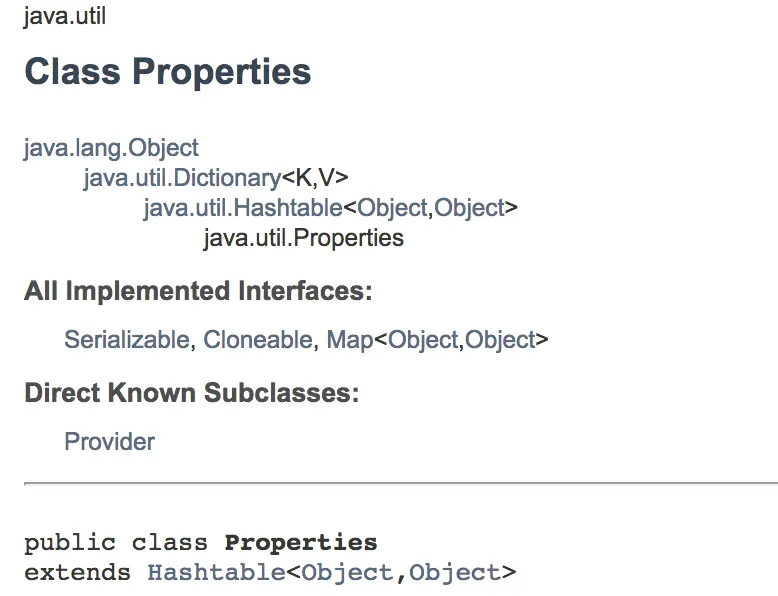Click first Object in the extends Hashtable declaration

344,573
